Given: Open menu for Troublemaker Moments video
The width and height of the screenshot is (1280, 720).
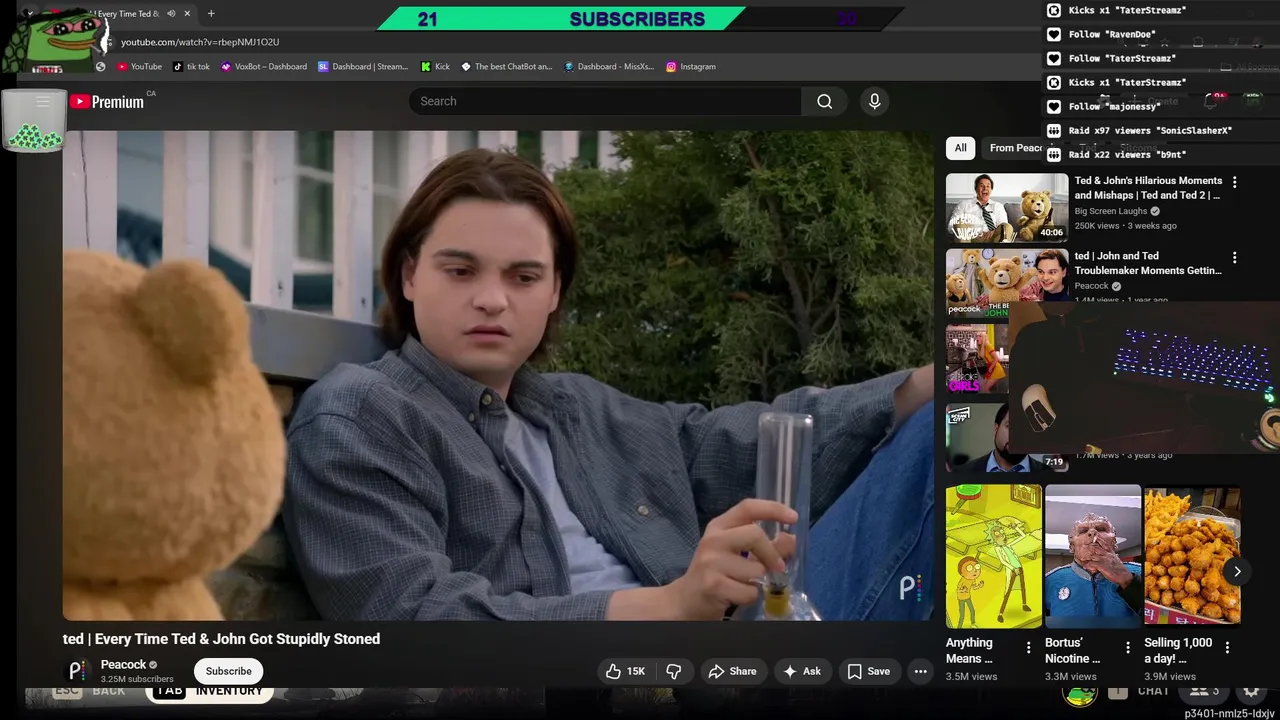Looking at the screenshot, I should point(1235,257).
